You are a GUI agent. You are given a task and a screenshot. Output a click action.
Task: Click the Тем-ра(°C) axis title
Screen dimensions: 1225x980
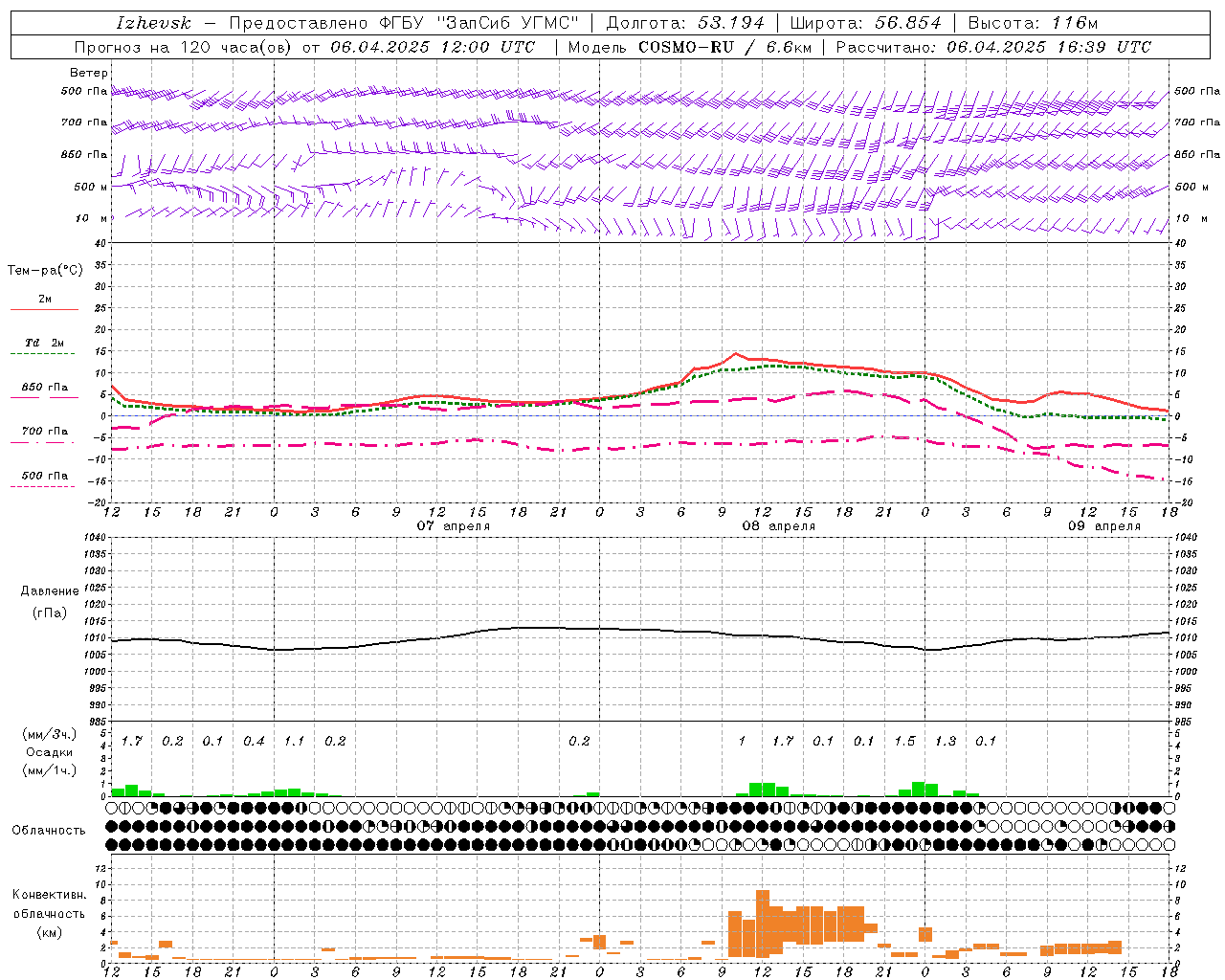pyautogui.click(x=45, y=271)
